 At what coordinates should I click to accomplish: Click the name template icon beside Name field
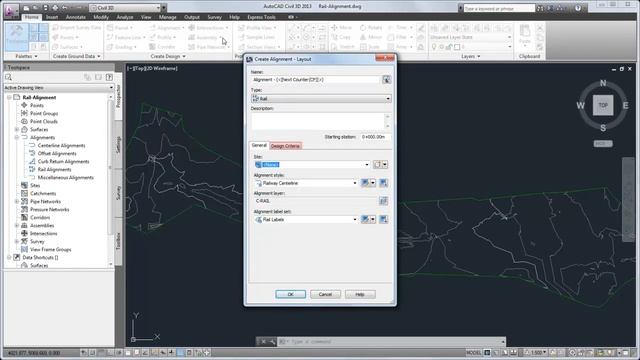386,80
